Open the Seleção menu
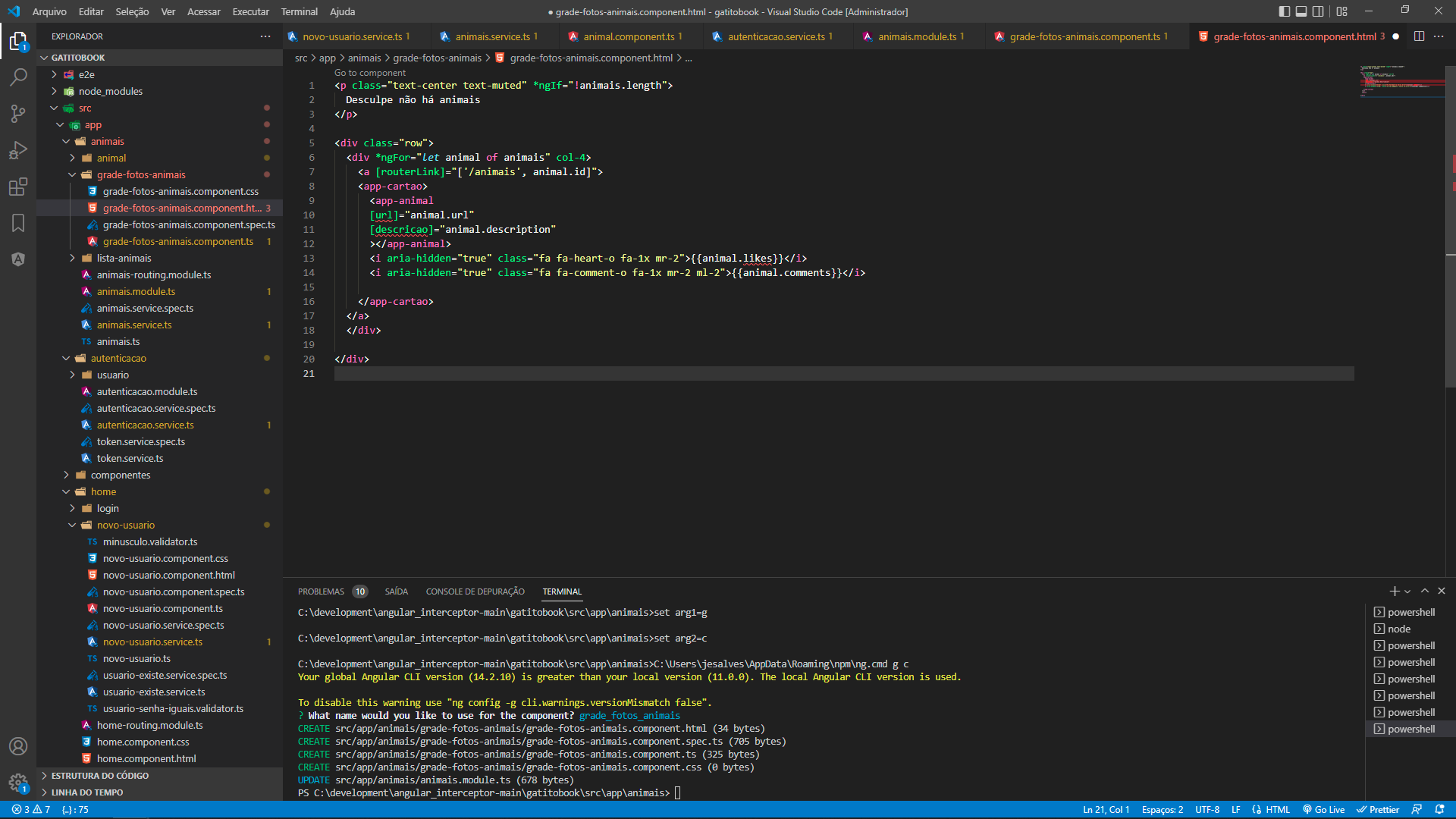This screenshot has width=1456, height=819. pos(132,11)
